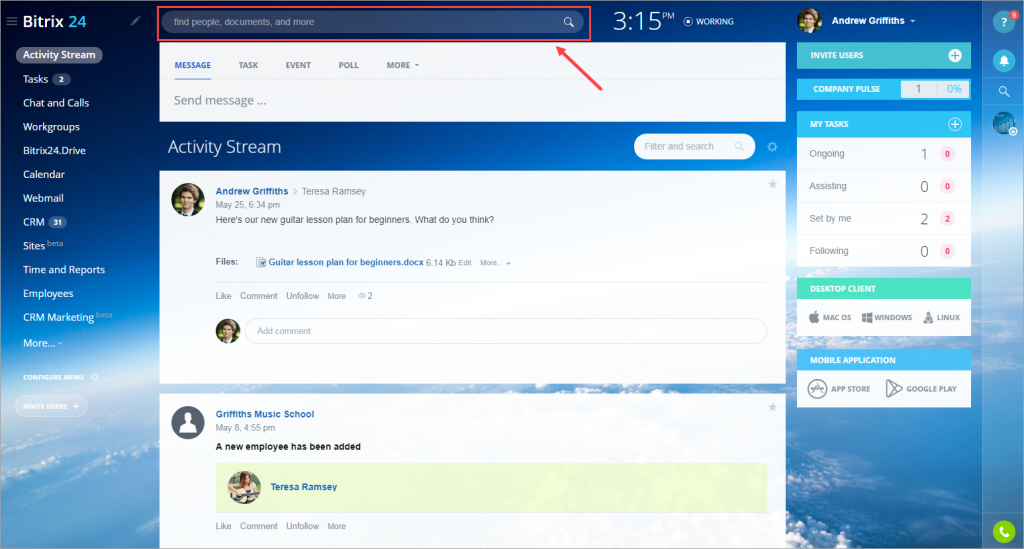The width and height of the screenshot is (1024, 549).
Task: Select Activity Stream in the sidebar
Action: (59, 55)
